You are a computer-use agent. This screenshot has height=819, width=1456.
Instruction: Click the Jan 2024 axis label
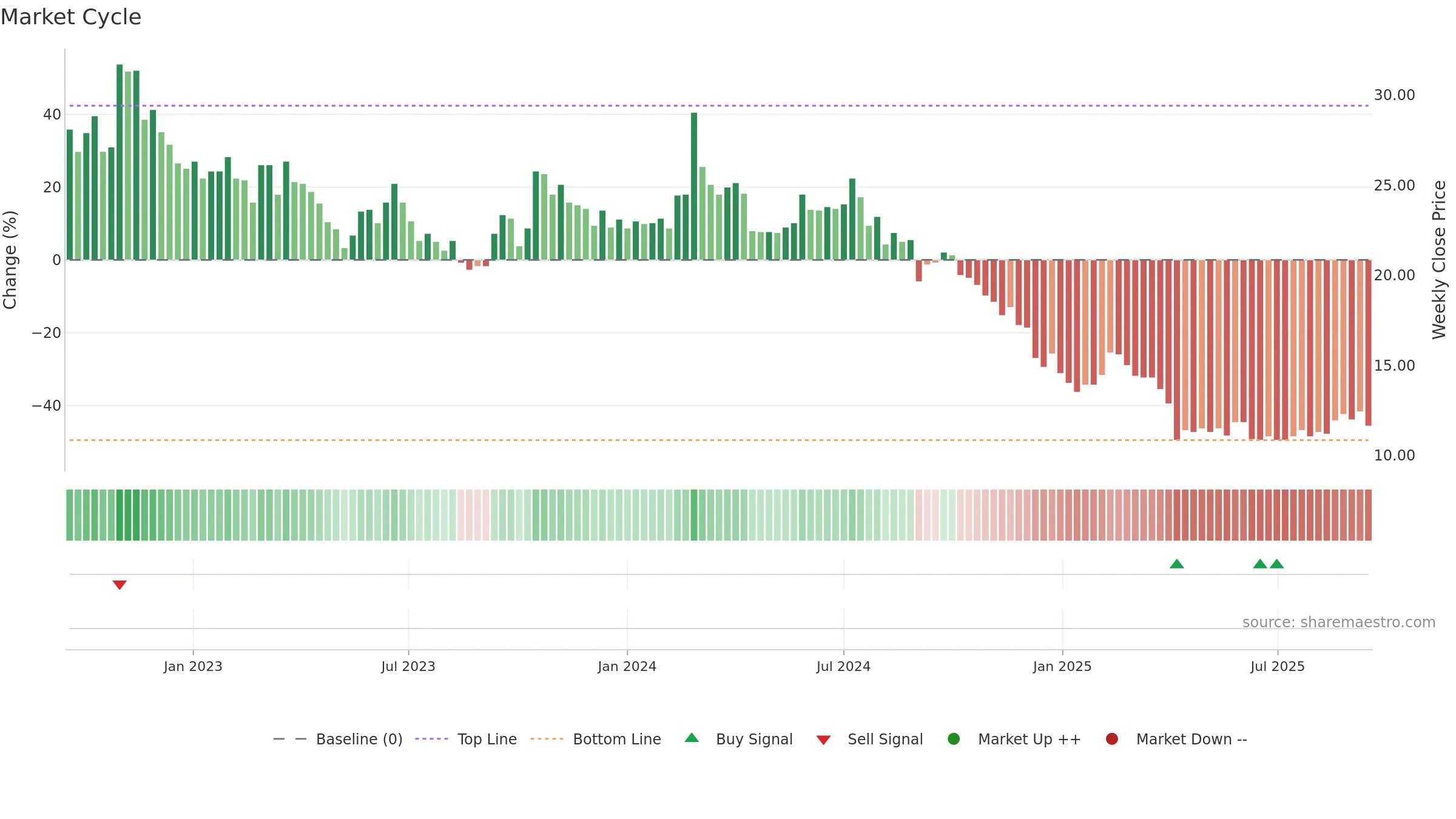627,666
